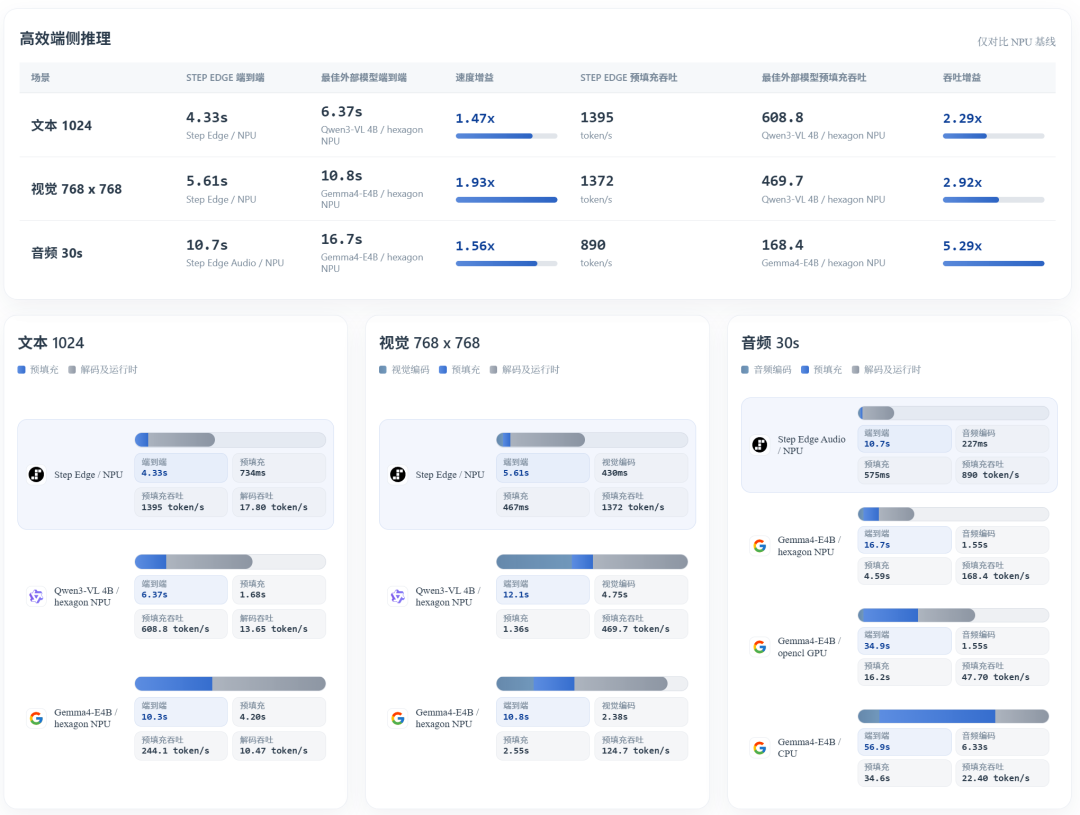Image resolution: width=1080 pixels, height=815 pixels.
Task: Click the Step Edge / NPU timing bar in 文本 1024
Action: tap(230, 440)
